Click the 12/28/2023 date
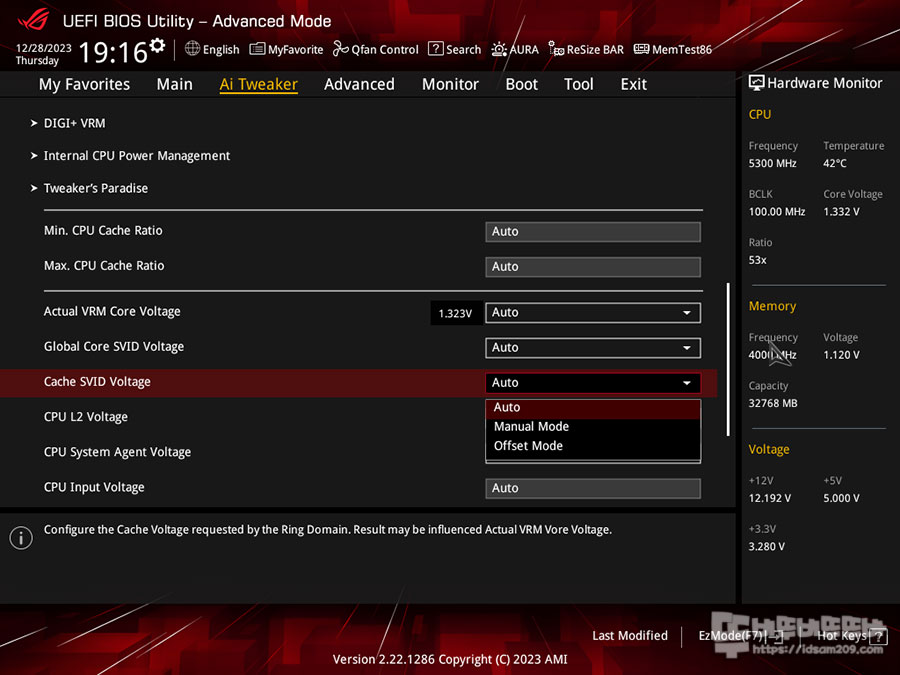 (x=44, y=48)
